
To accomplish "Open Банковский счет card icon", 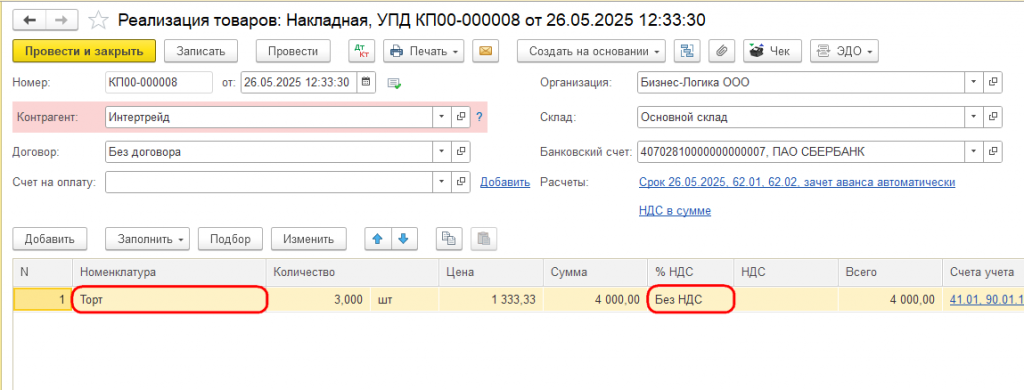I will (x=993, y=152).
